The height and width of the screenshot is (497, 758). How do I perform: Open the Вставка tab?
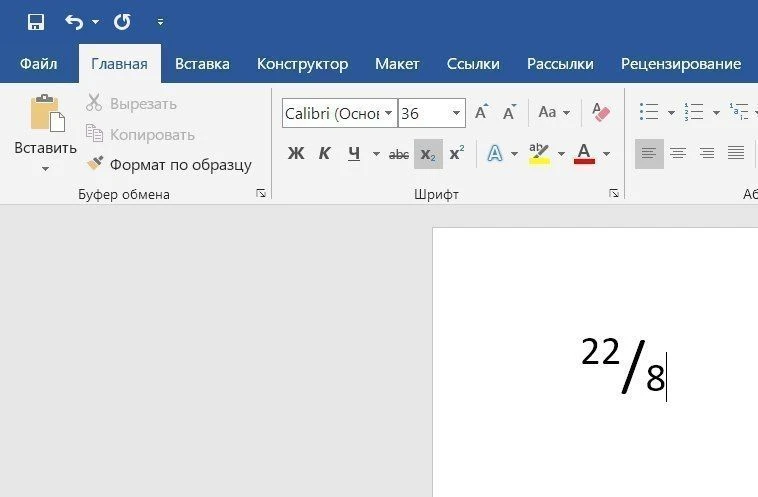[x=202, y=64]
